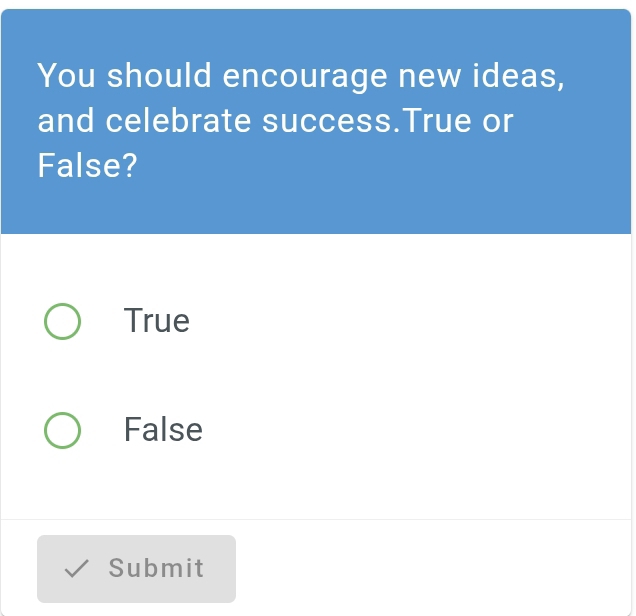Viewport: 636px width, 616px height.
Task: Click the "False" answer label
Action: (163, 430)
